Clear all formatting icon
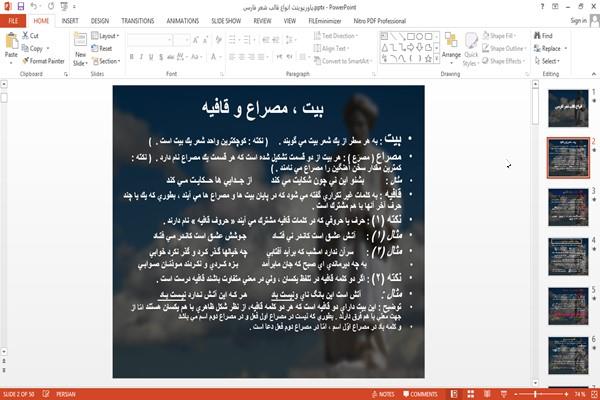Viewport: 600px width, 400px height. click(x=218, y=40)
